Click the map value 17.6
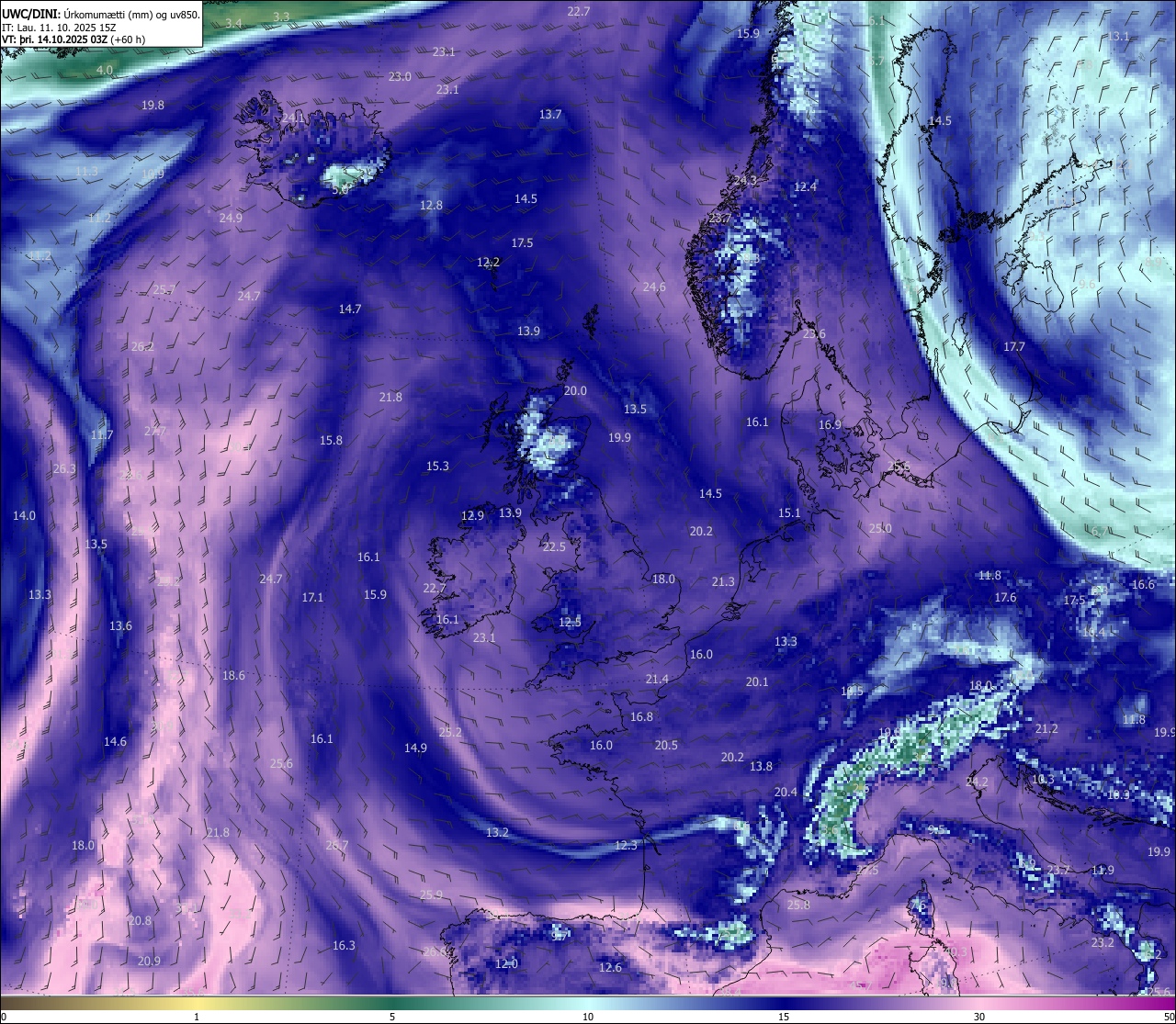The height and width of the screenshot is (1024, 1176). tap(1005, 597)
